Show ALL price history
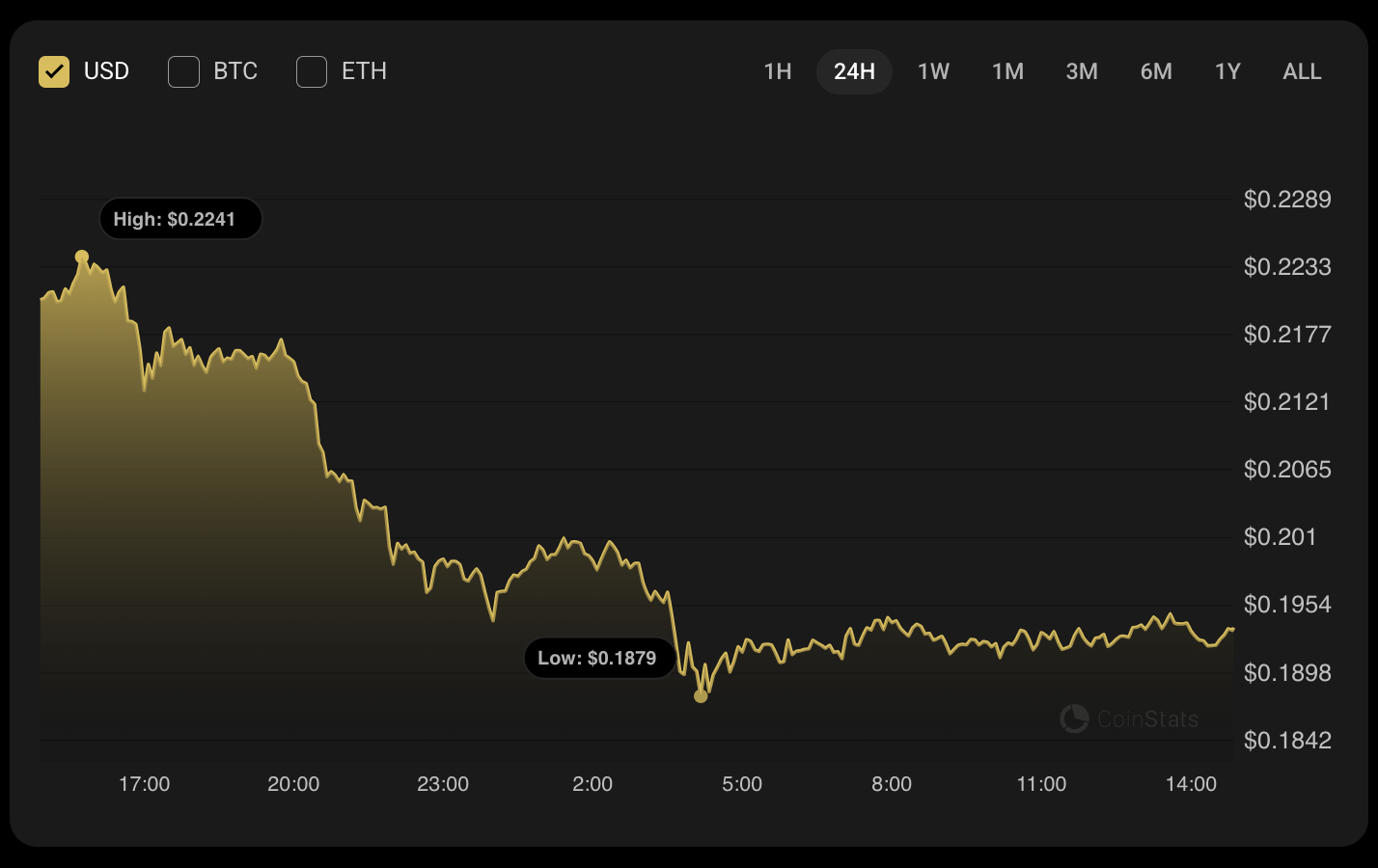Image resolution: width=1378 pixels, height=868 pixels. coord(1302,71)
